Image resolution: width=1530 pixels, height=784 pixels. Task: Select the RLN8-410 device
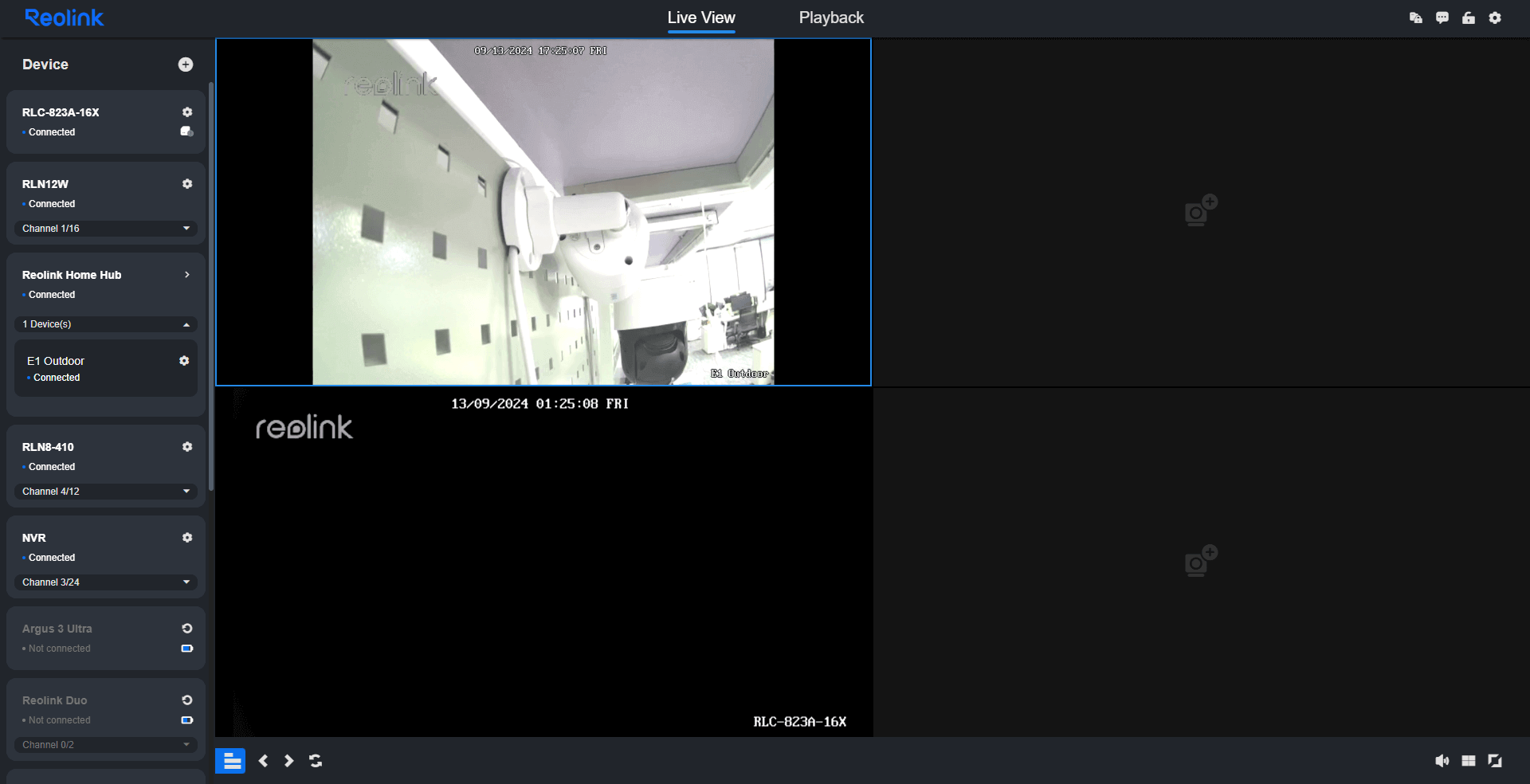(48, 447)
